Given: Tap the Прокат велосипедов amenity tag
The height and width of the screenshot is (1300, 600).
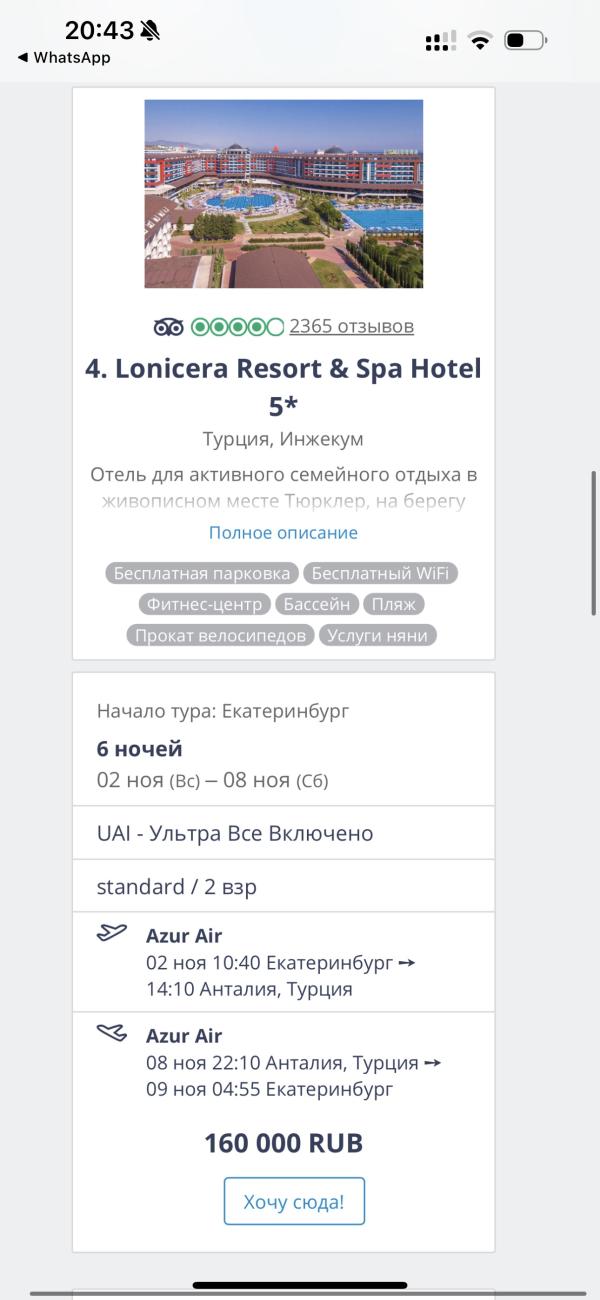Looking at the screenshot, I should (220, 635).
